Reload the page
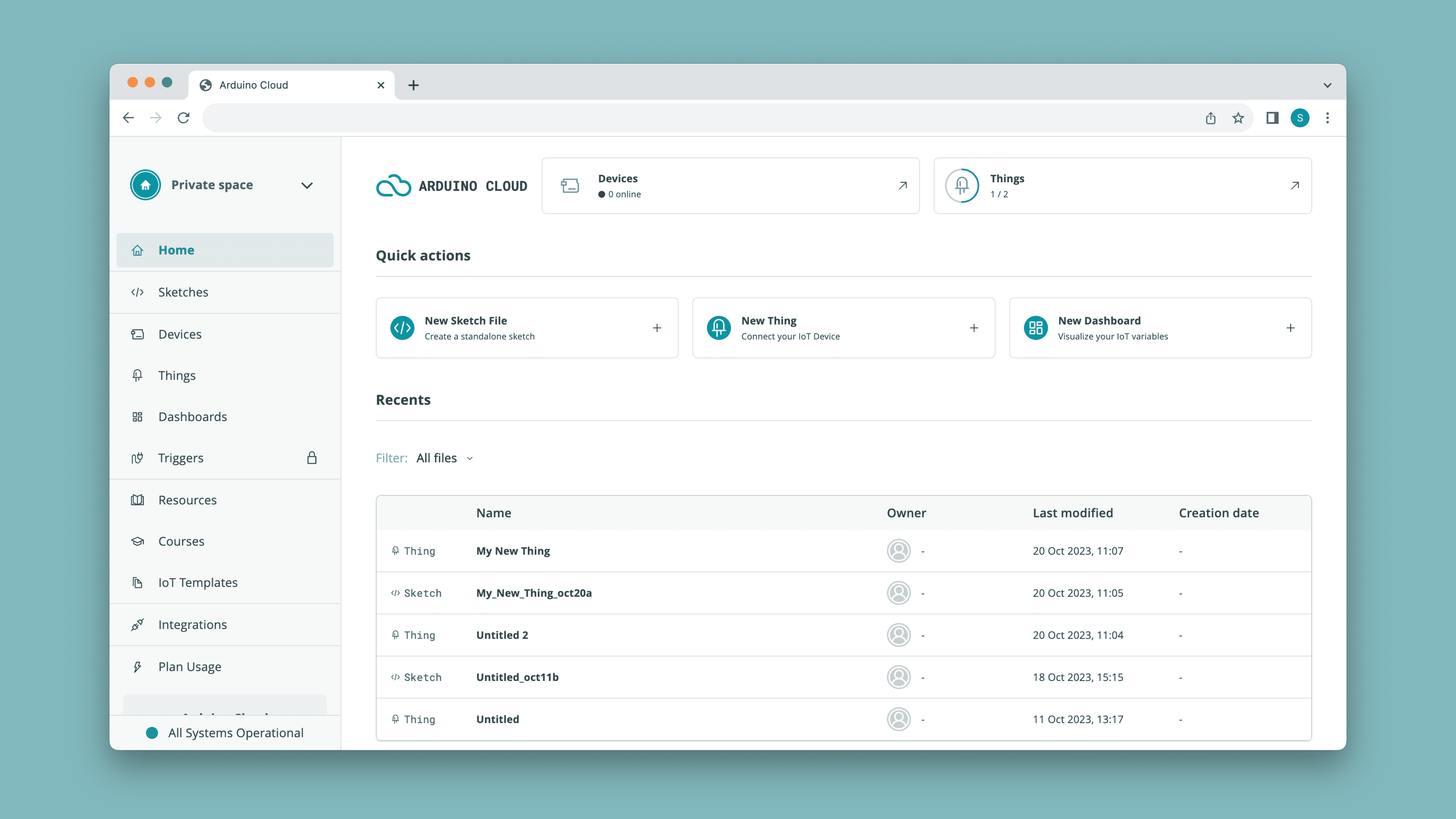This screenshot has height=819, width=1456. tap(183, 118)
